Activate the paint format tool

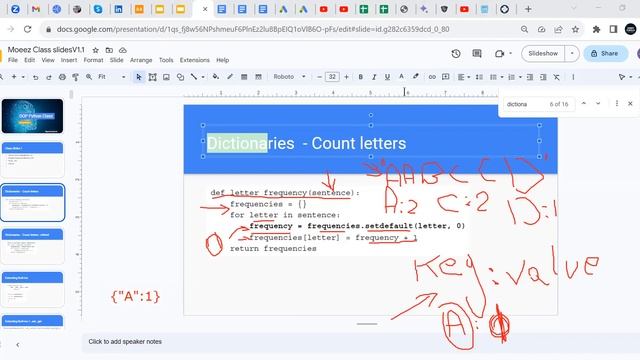coord(76,77)
